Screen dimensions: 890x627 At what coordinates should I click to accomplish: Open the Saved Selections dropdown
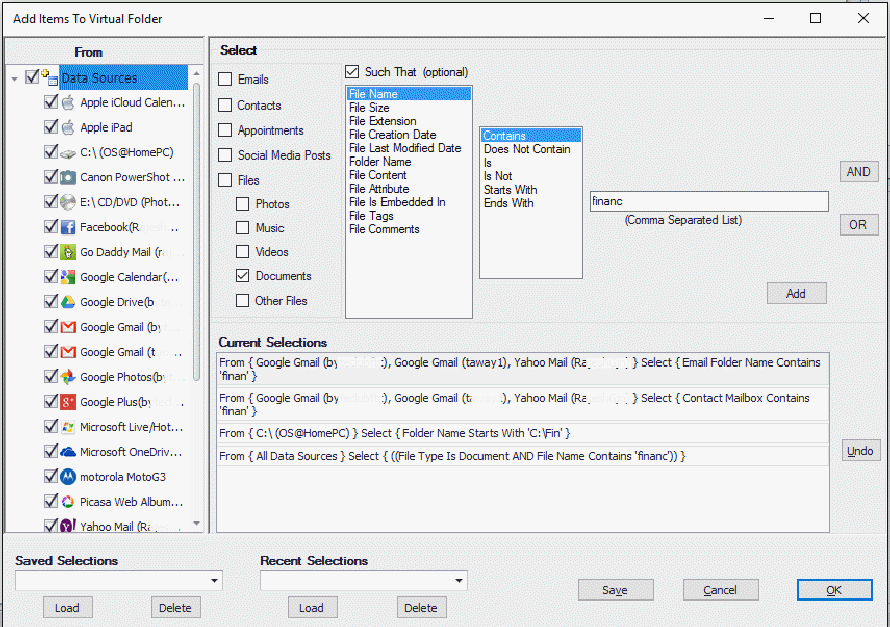[214, 580]
